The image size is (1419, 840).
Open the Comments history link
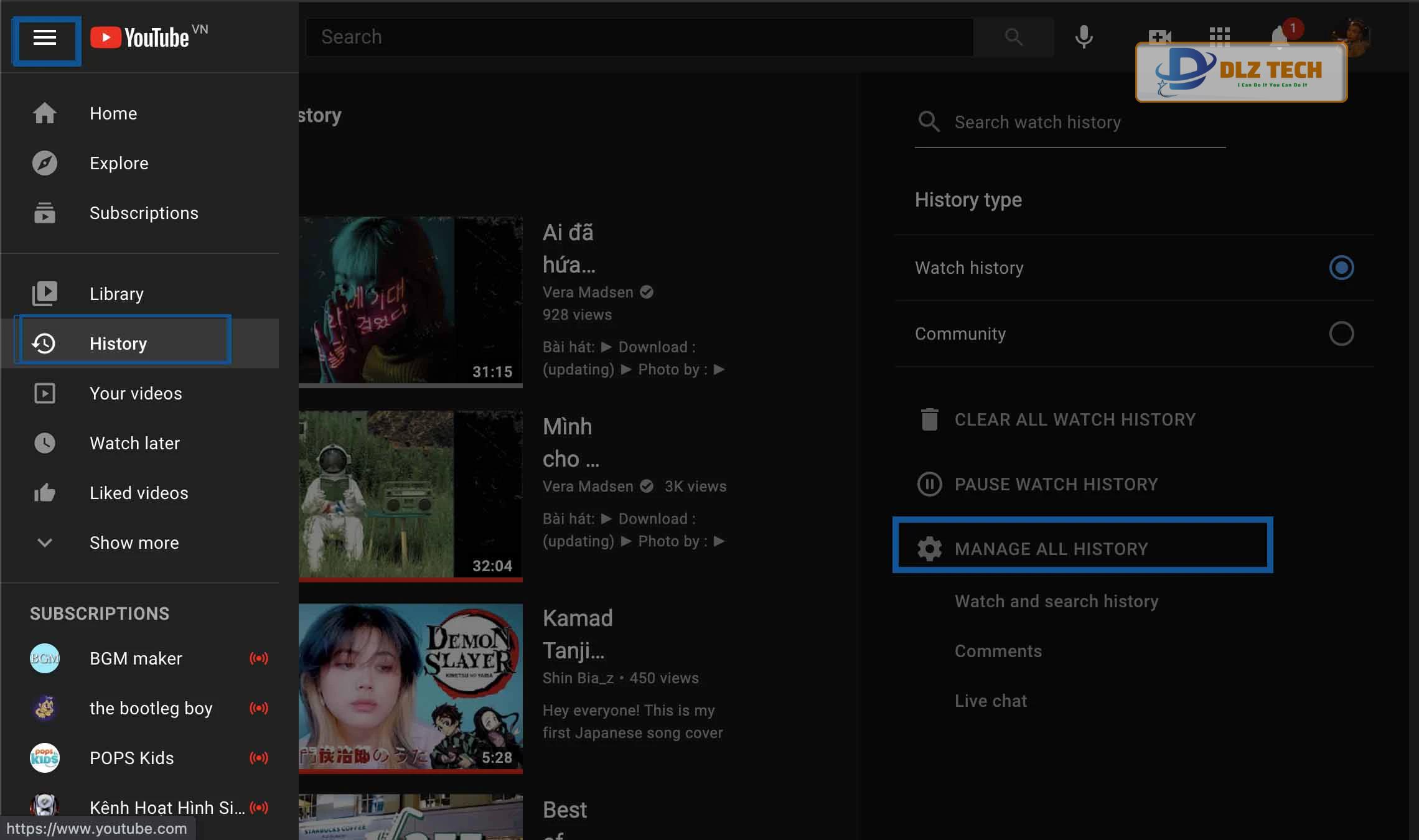[x=998, y=651]
